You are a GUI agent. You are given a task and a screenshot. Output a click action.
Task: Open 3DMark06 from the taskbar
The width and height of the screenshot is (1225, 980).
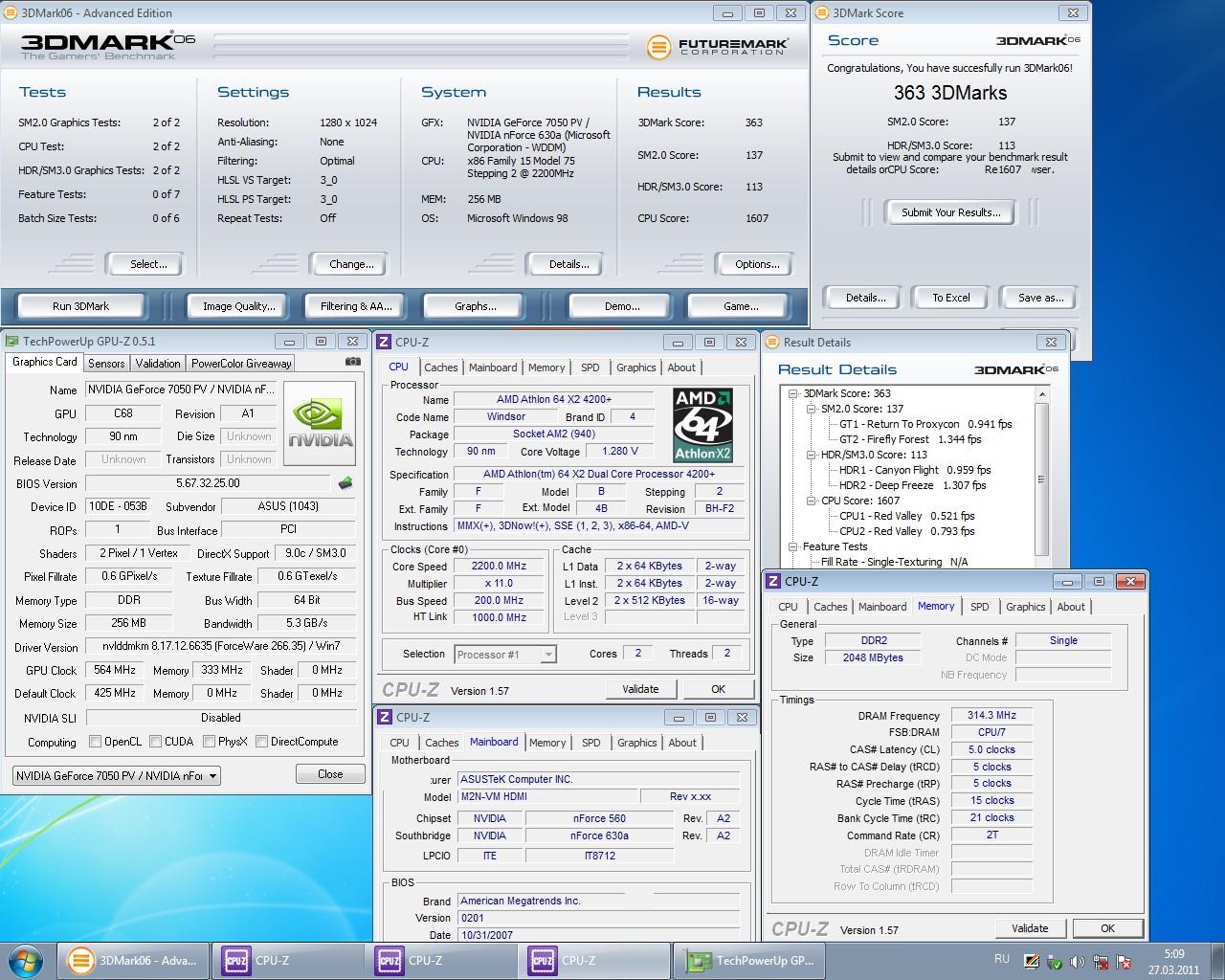tap(134, 961)
